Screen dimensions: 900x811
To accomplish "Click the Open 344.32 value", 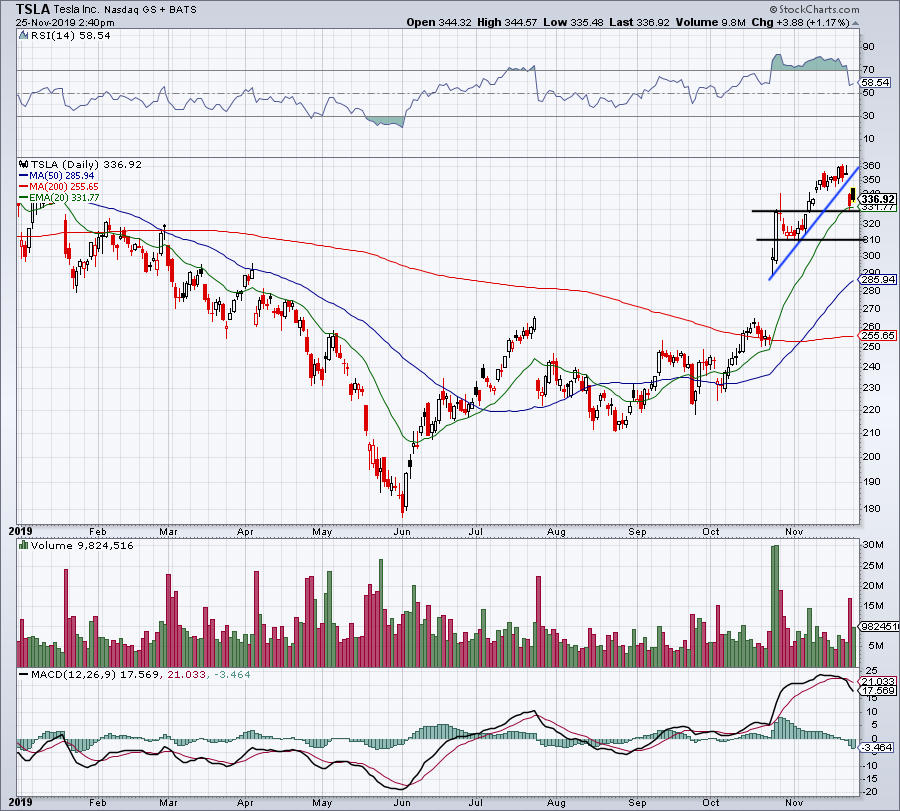I will [x=439, y=22].
